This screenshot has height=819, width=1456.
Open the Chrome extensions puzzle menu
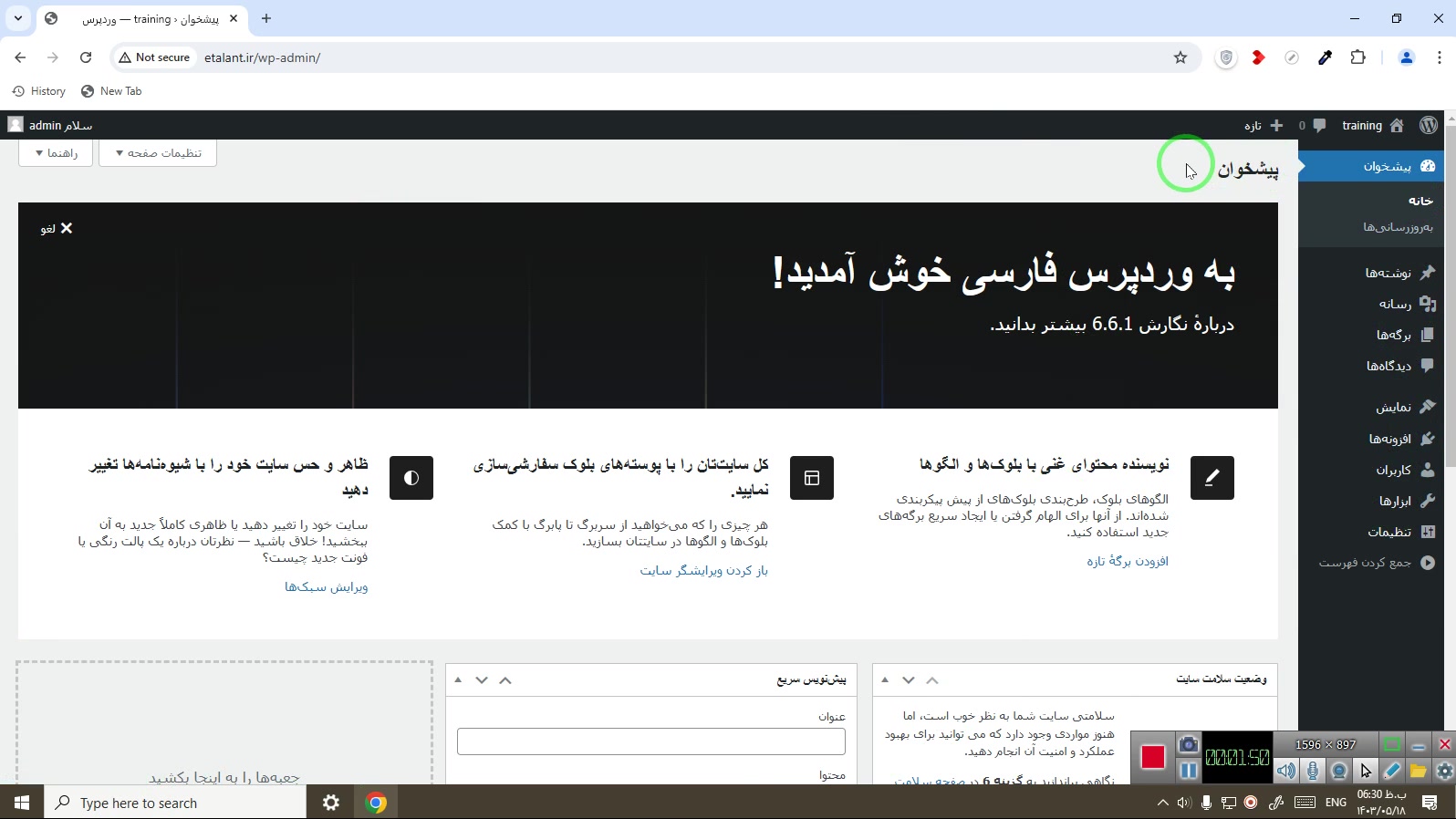click(1357, 57)
